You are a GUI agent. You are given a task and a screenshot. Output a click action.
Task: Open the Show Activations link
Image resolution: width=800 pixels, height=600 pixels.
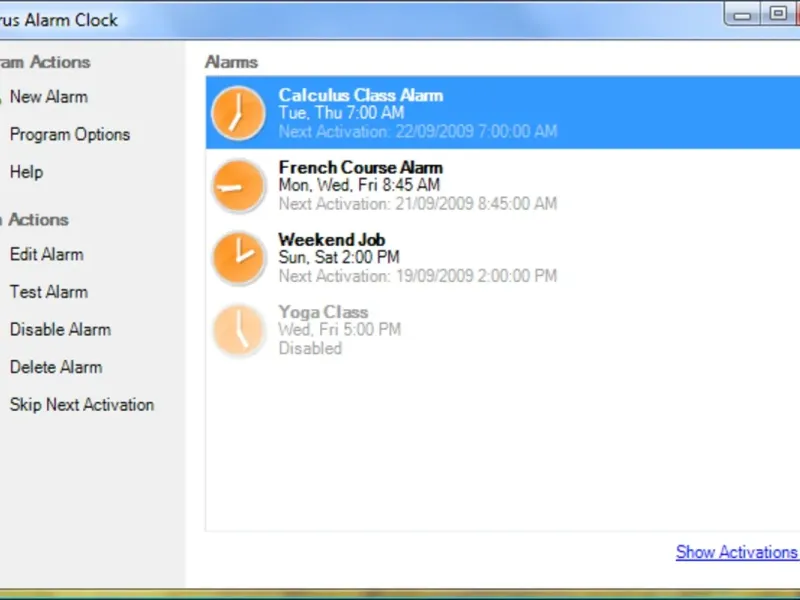737,552
